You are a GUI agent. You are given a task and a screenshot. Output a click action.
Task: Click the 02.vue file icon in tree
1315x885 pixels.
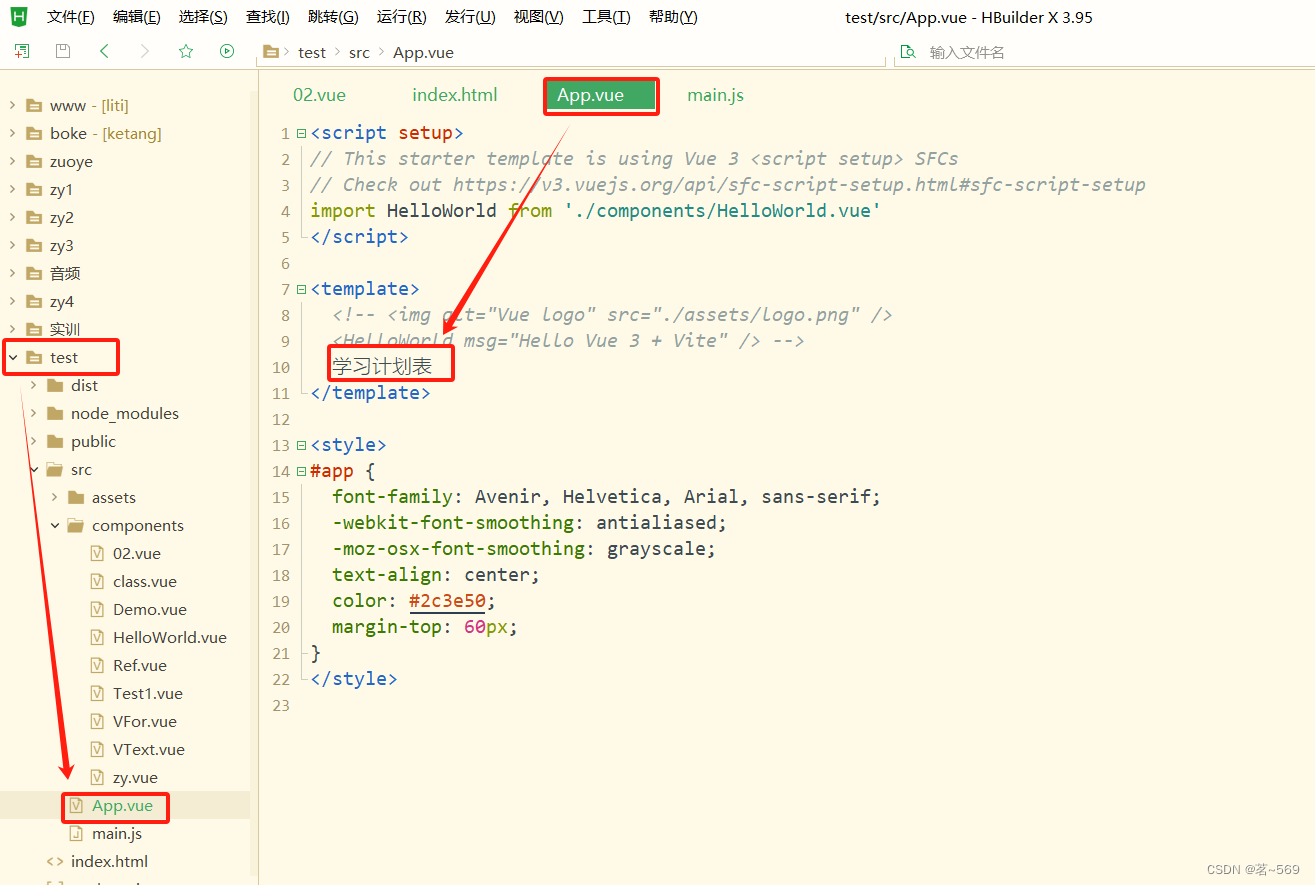click(97, 553)
